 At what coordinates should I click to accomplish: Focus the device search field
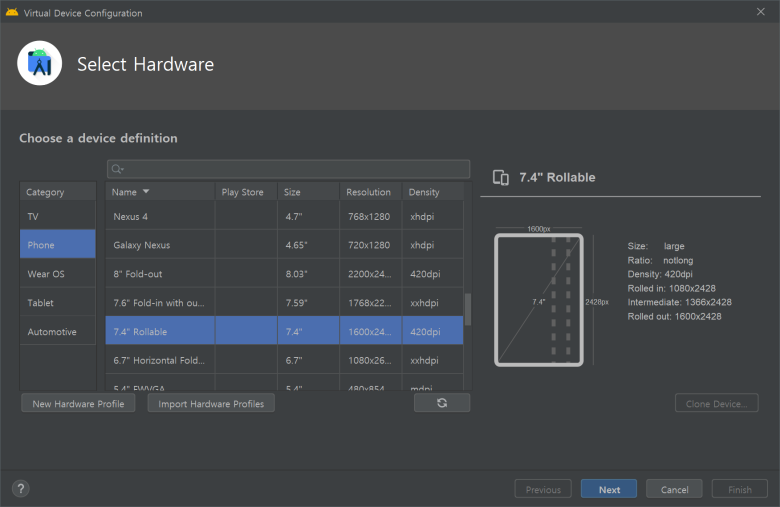[289, 169]
